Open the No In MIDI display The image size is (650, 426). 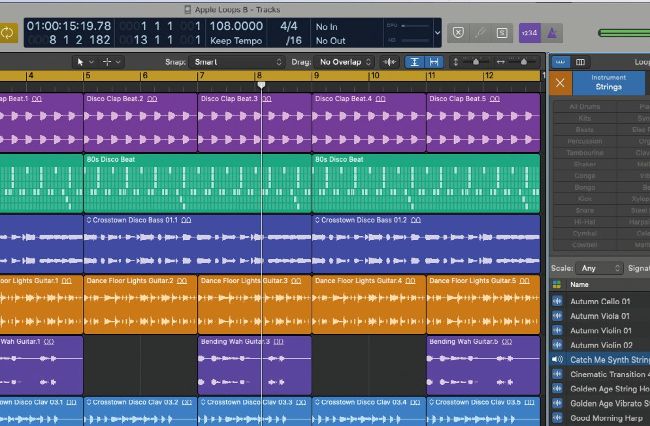point(327,27)
